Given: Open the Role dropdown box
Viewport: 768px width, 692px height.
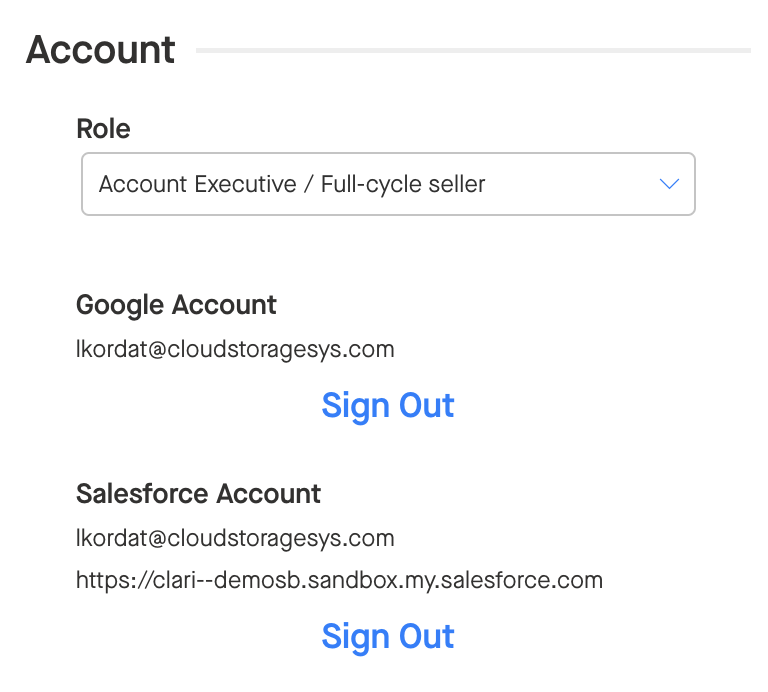Looking at the screenshot, I should 388,184.
